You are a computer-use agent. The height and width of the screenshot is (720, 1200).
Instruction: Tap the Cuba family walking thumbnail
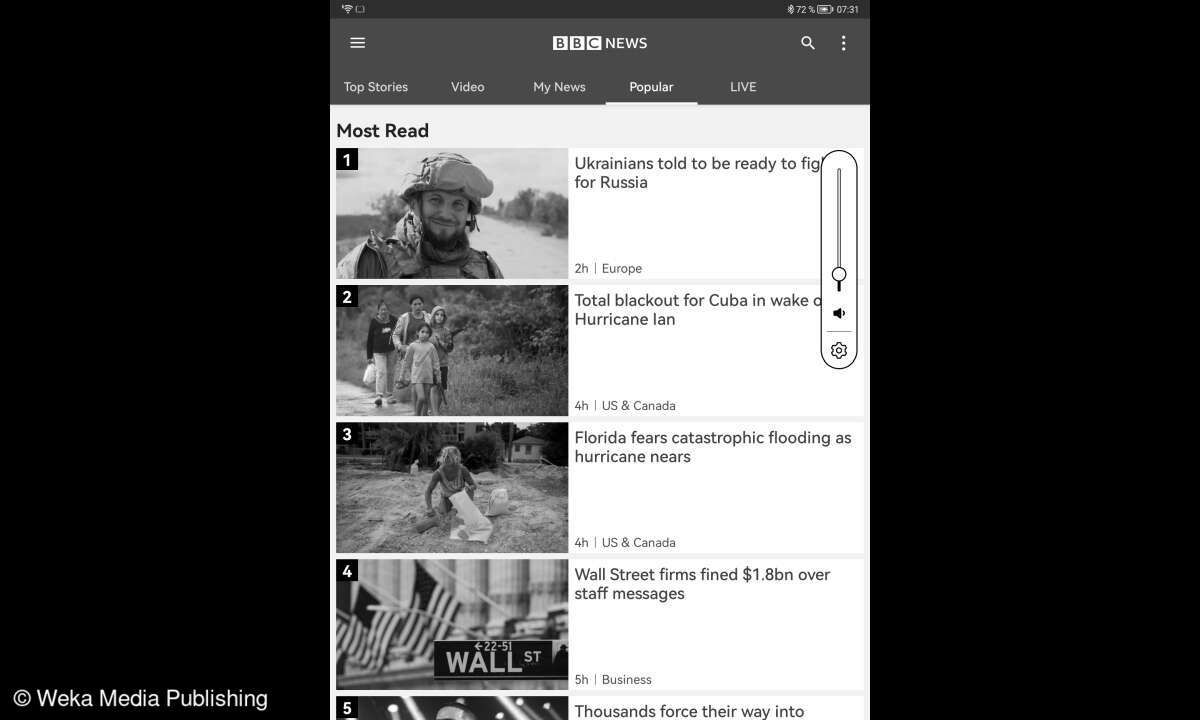point(452,350)
